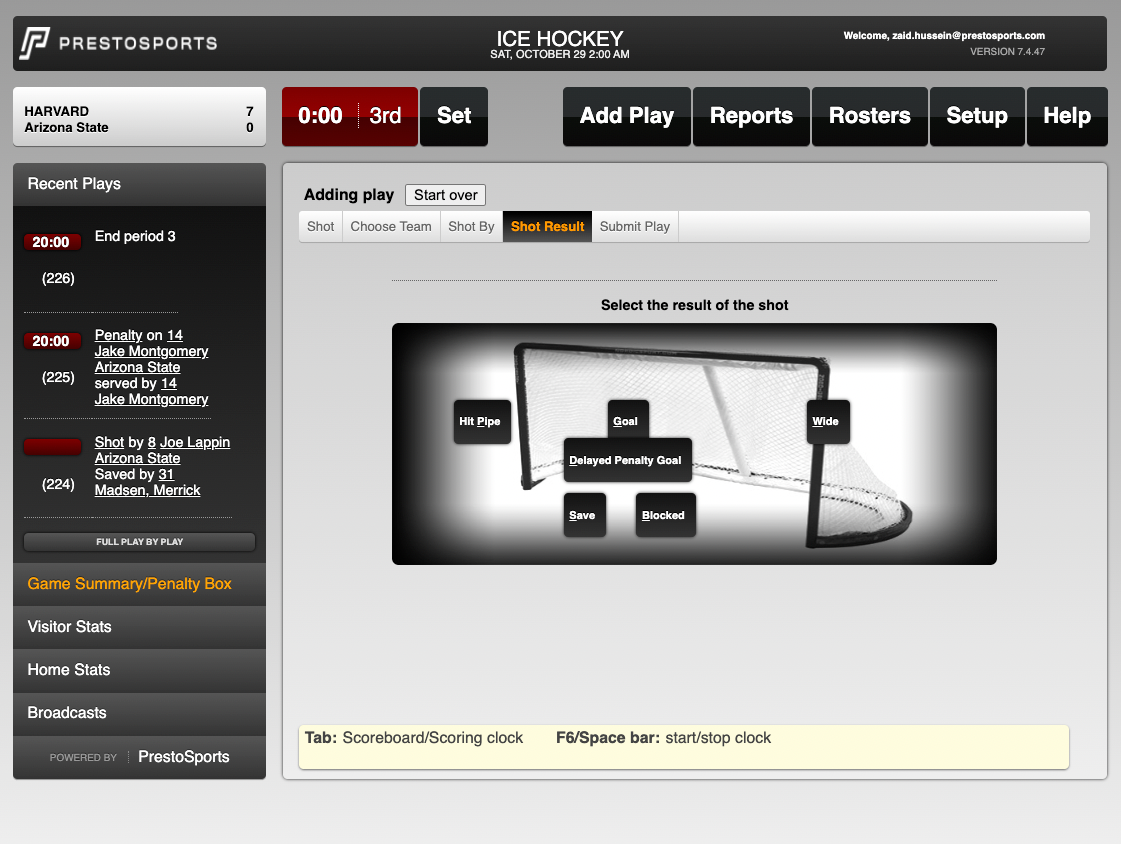Open Broadcasts panel
This screenshot has height=844, width=1121.
(139, 713)
